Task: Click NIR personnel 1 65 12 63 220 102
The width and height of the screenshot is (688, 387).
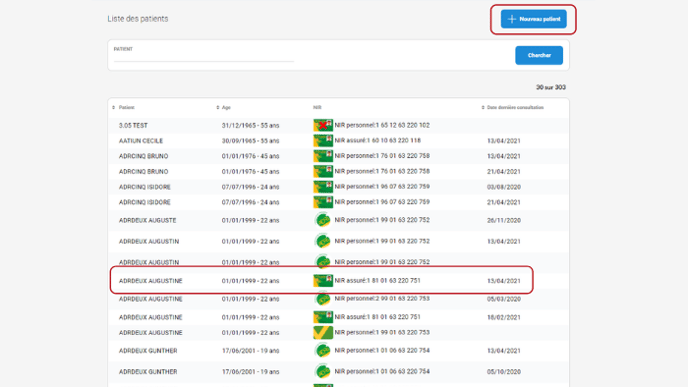Action: tap(382, 125)
